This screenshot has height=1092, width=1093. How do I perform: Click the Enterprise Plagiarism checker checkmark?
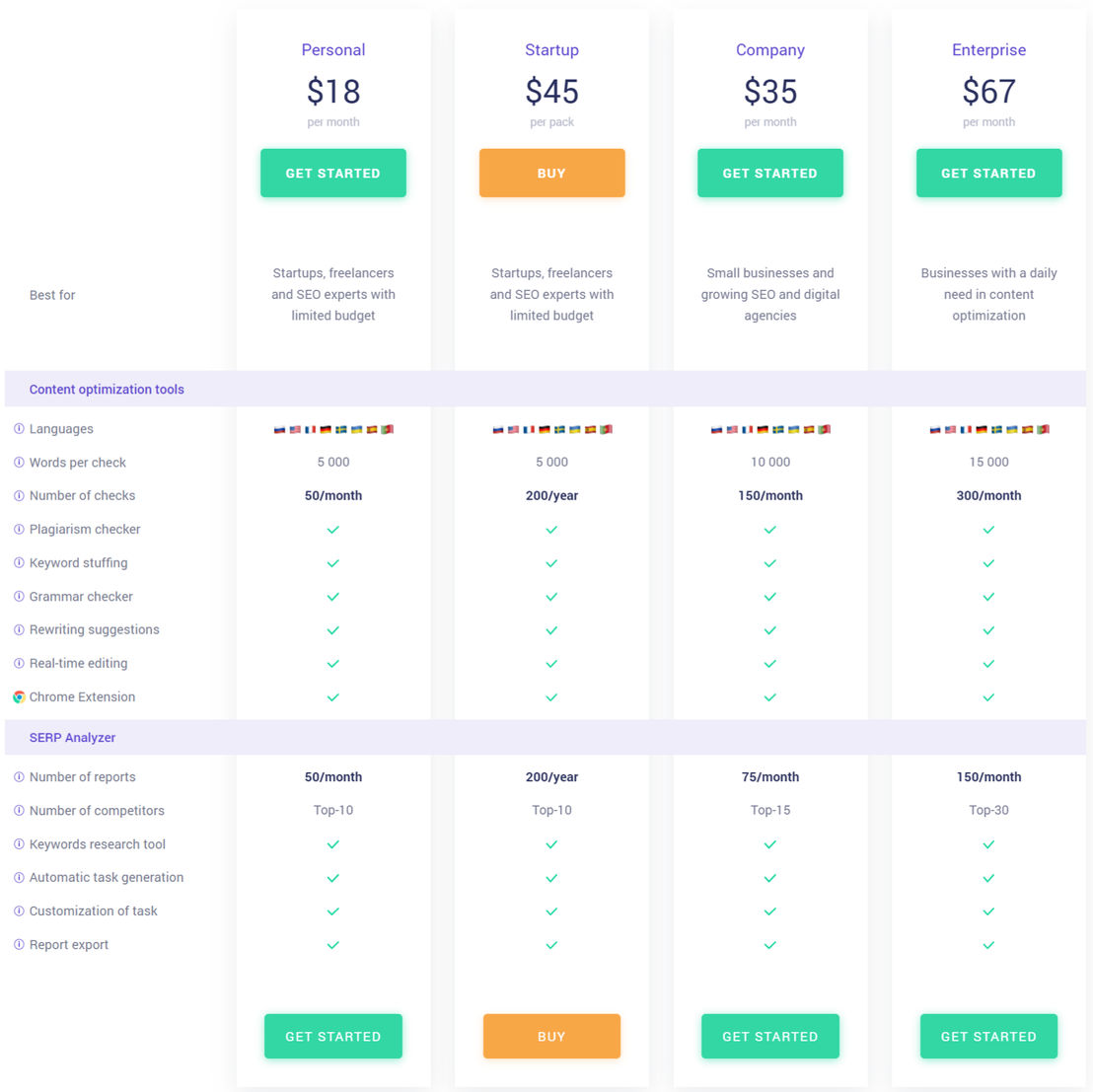(988, 530)
